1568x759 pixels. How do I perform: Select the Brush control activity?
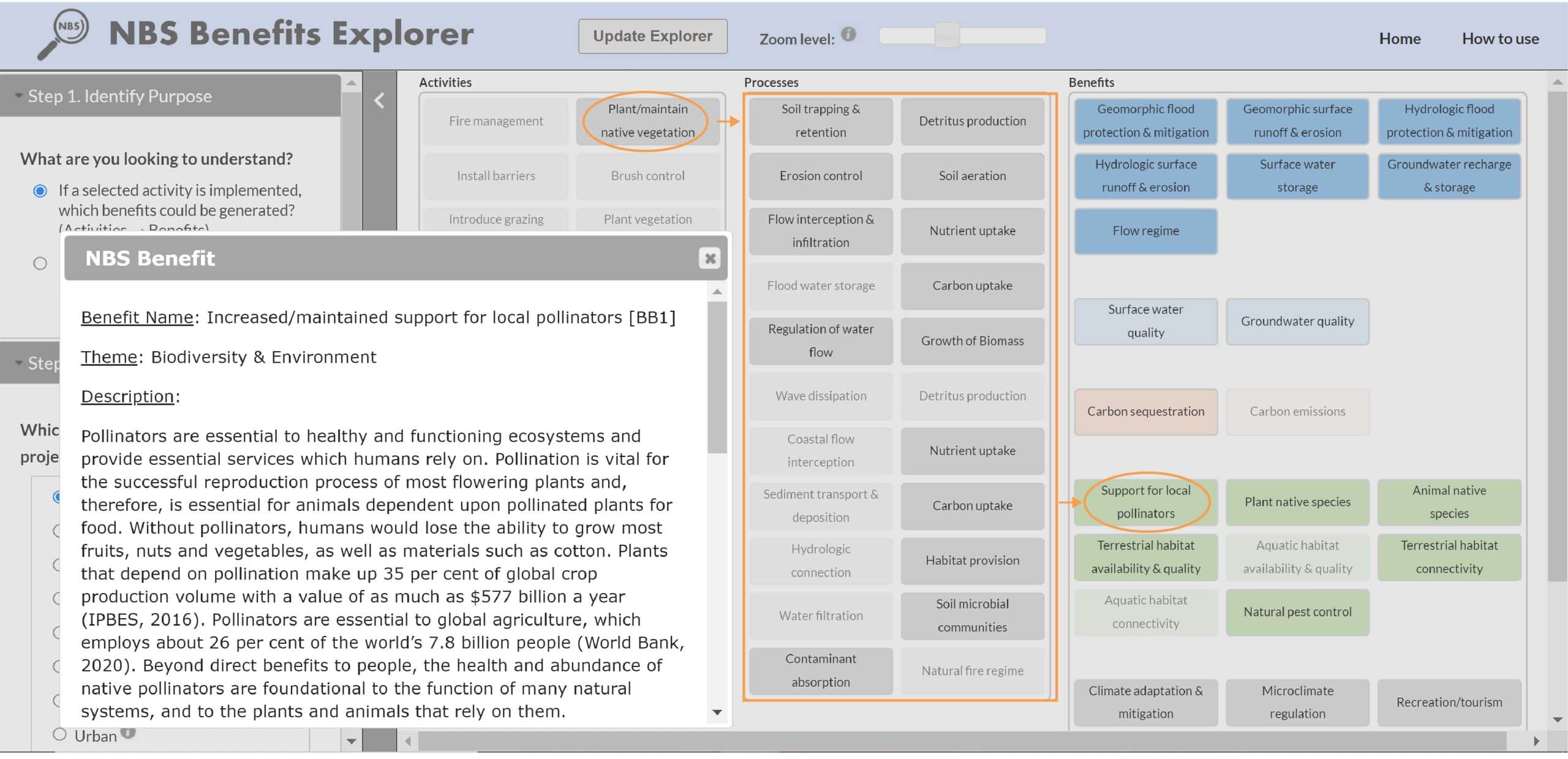[x=647, y=176]
